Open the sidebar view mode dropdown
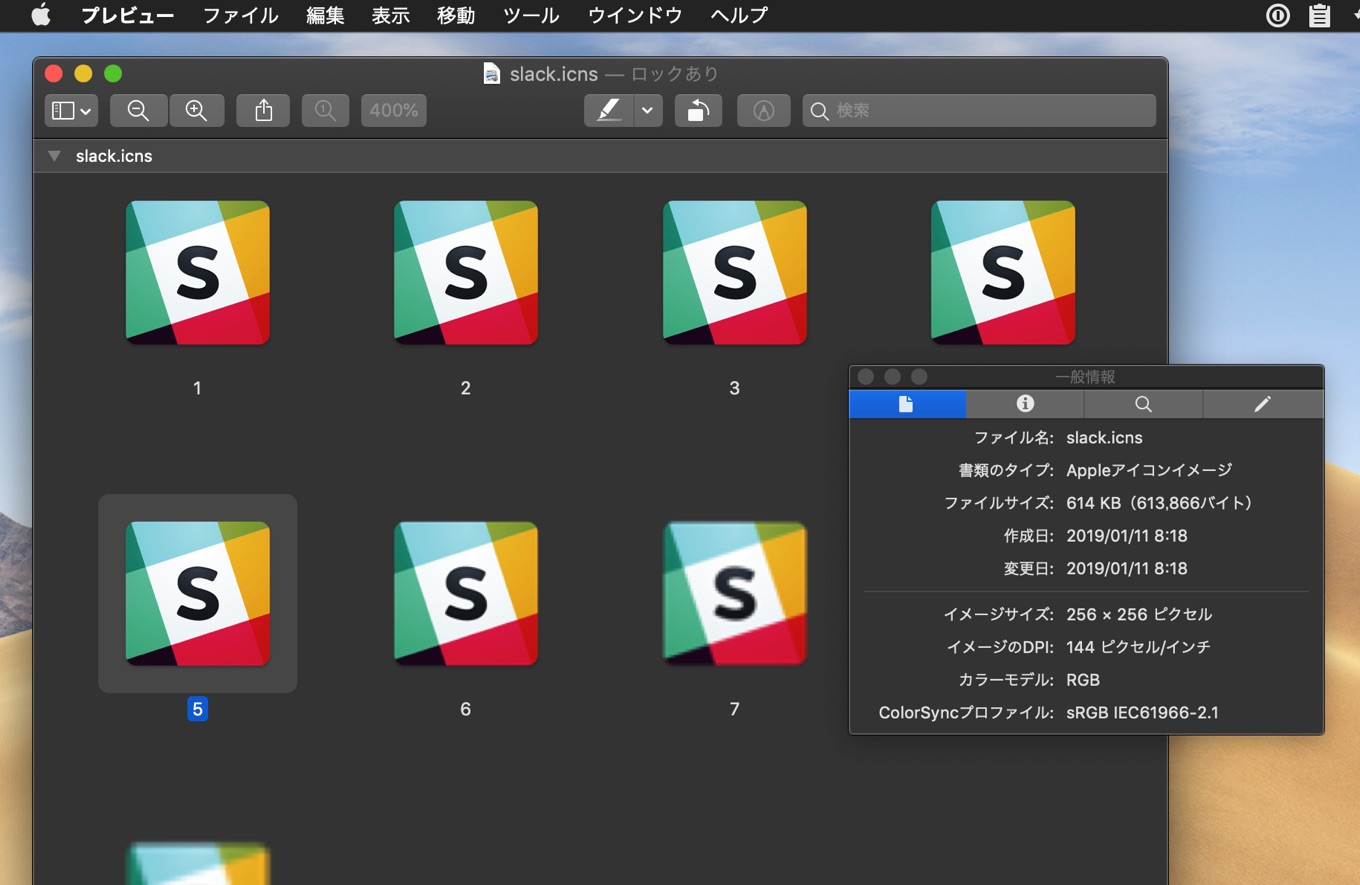This screenshot has width=1360, height=885. click(71, 111)
